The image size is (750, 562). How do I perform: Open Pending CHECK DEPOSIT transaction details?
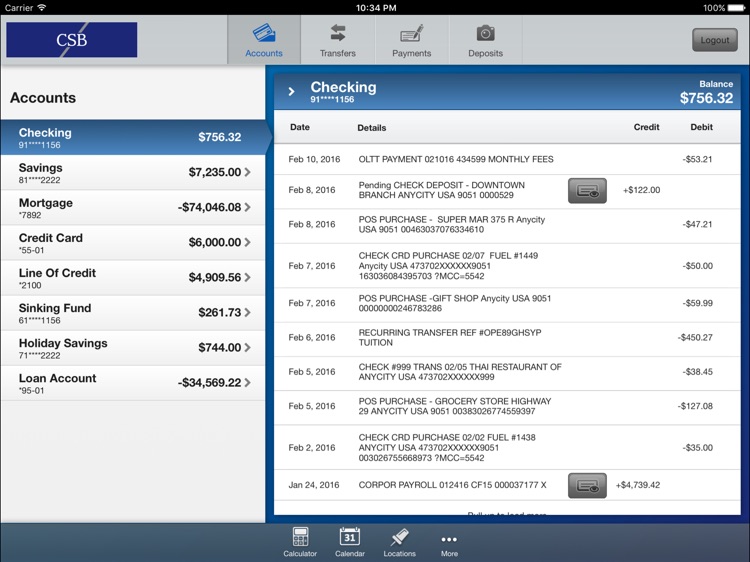pos(507,191)
